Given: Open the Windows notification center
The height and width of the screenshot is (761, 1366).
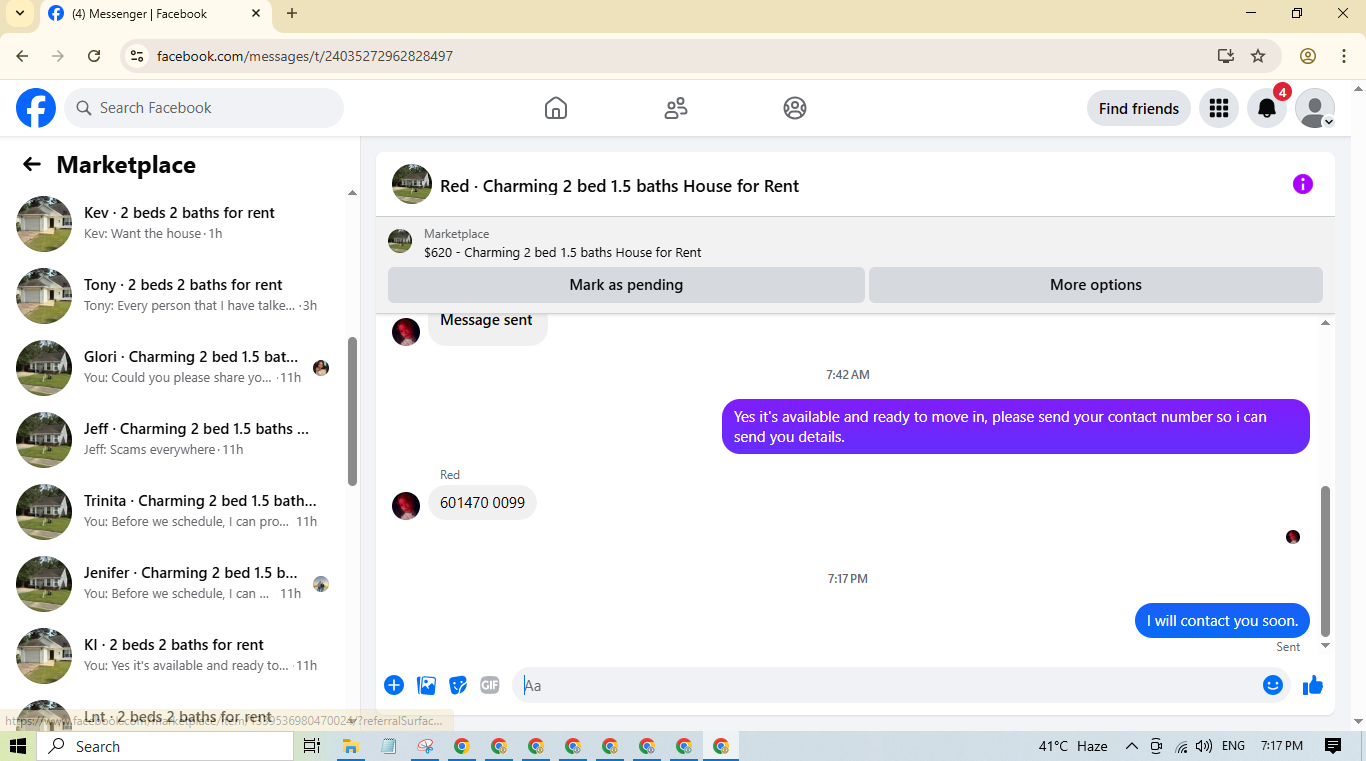Looking at the screenshot, I should point(1333,746).
